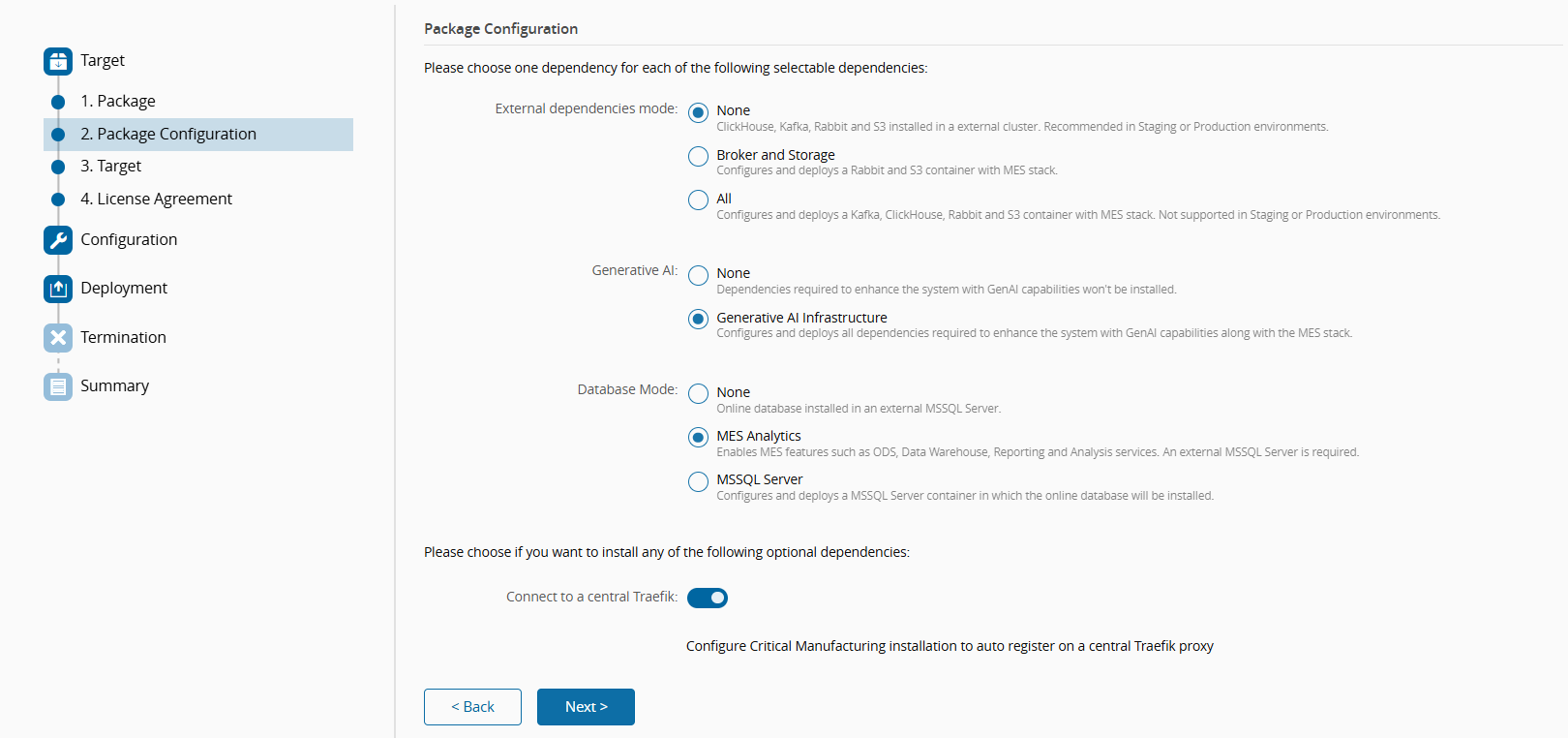Toggle Connect to a central Traefik switch
The image size is (1568, 738).
(708, 598)
